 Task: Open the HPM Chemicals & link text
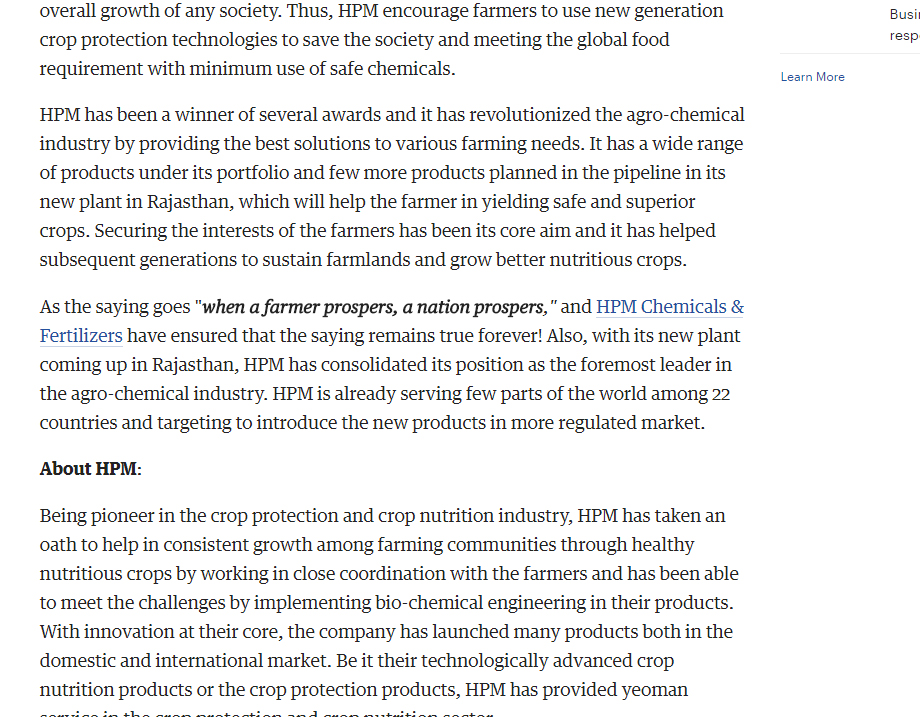tap(669, 307)
